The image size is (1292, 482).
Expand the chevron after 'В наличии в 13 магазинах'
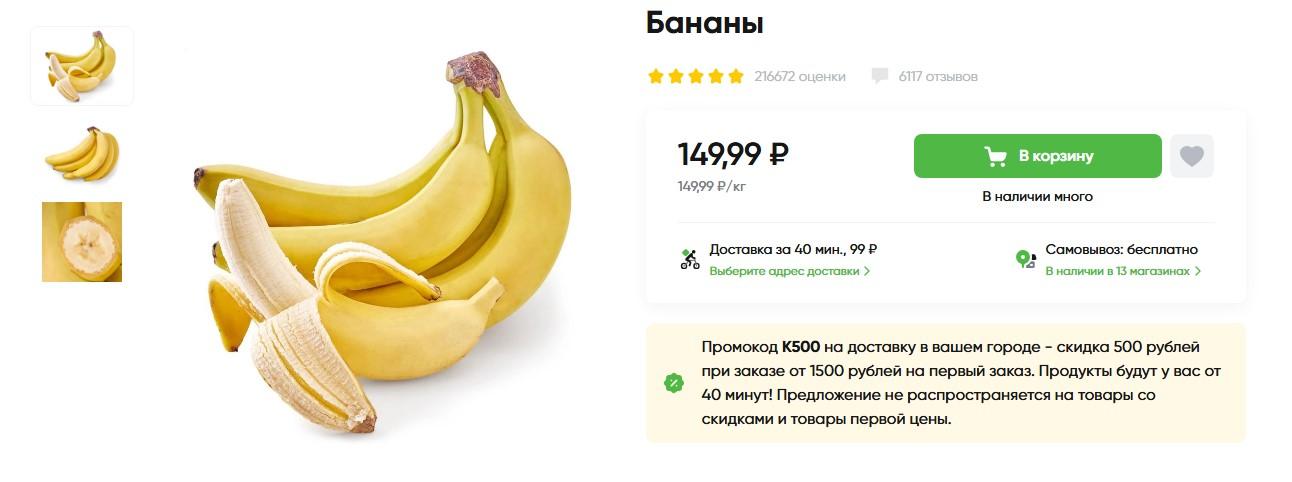click(1198, 271)
